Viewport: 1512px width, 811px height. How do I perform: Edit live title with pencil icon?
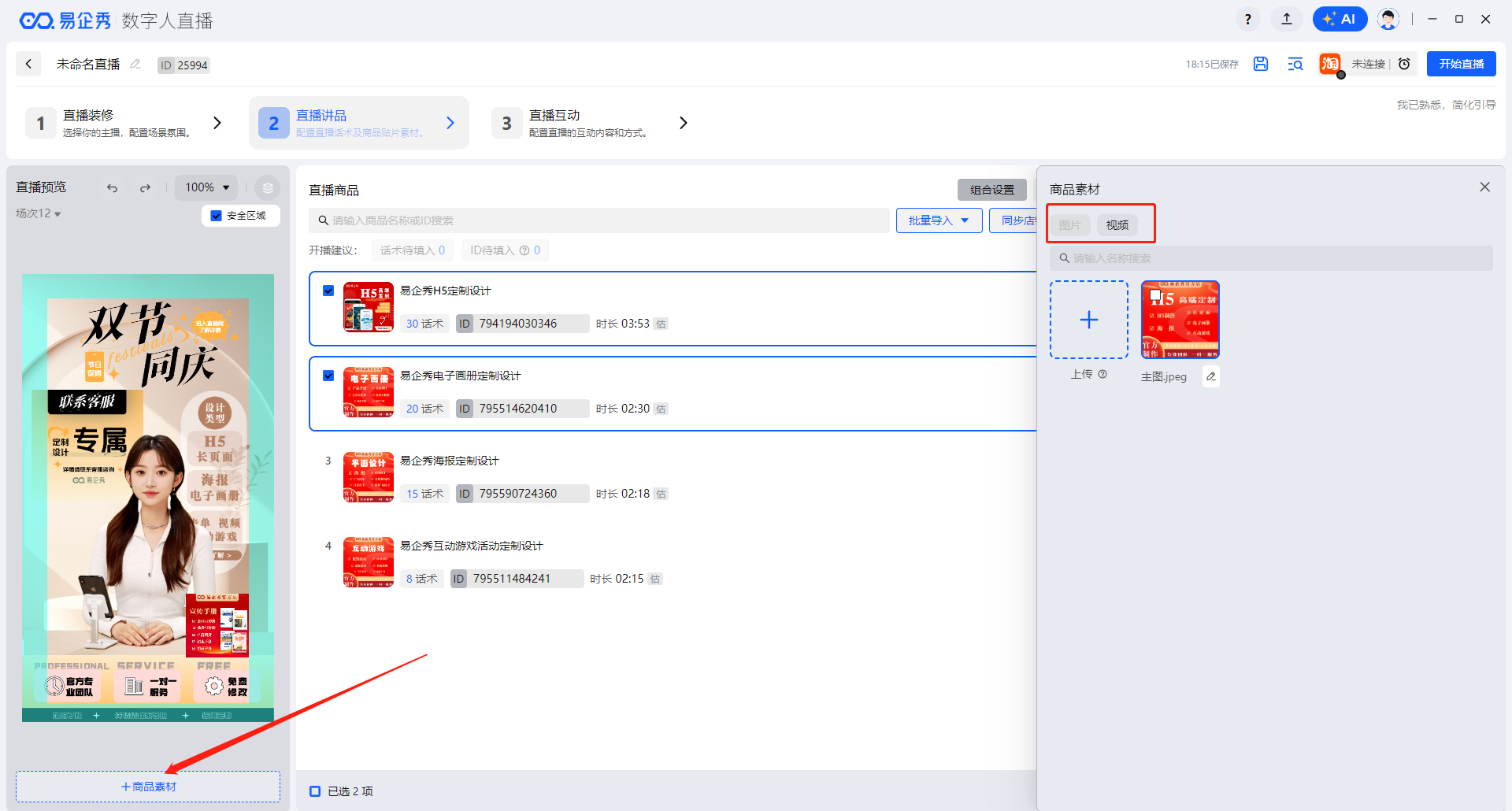(135, 64)
